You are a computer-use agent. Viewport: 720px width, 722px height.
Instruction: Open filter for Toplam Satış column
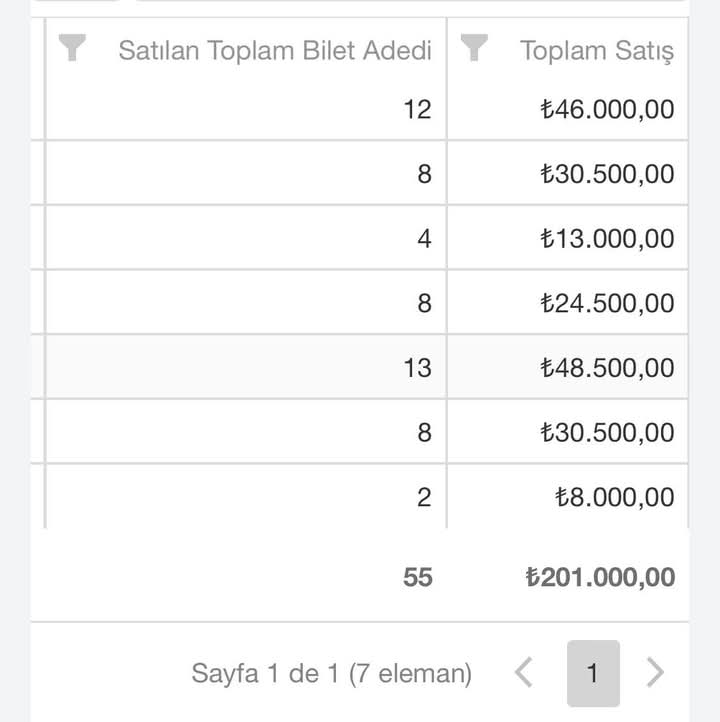coord(474,47)
